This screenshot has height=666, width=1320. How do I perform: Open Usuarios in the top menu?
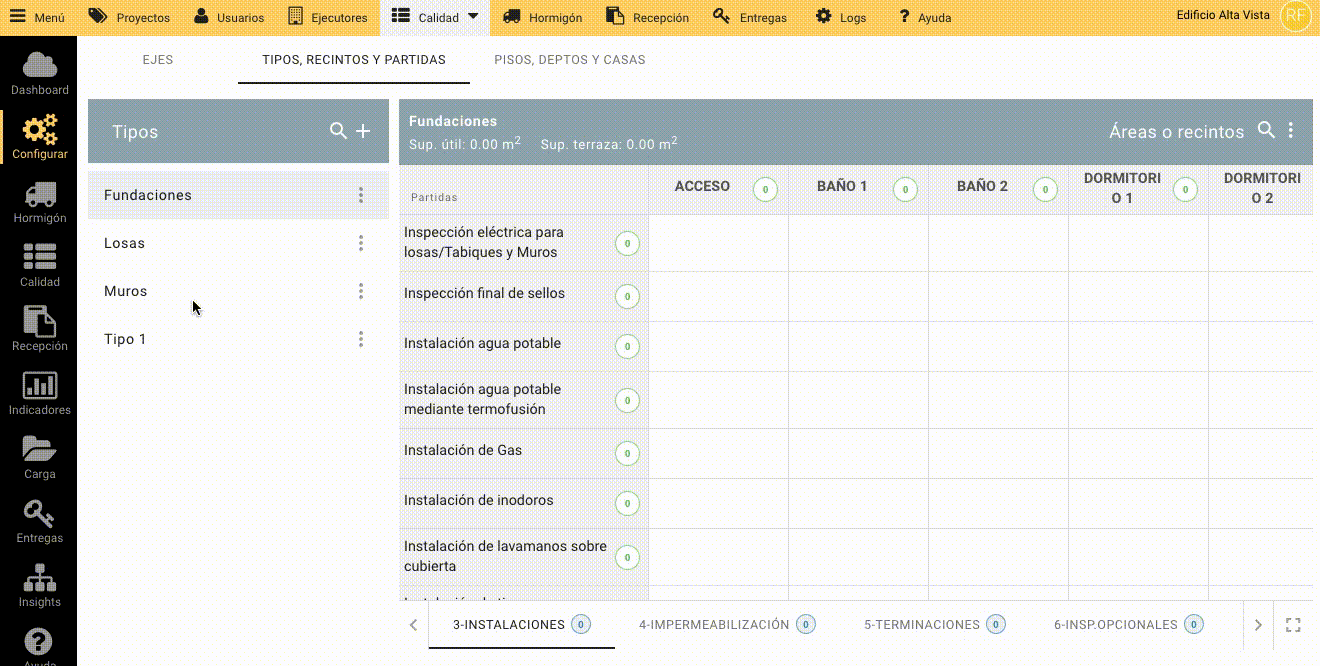tap(229, 17)
